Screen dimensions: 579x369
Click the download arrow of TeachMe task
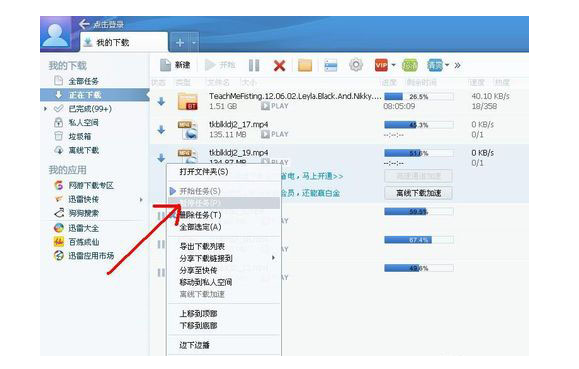(161, 101)
